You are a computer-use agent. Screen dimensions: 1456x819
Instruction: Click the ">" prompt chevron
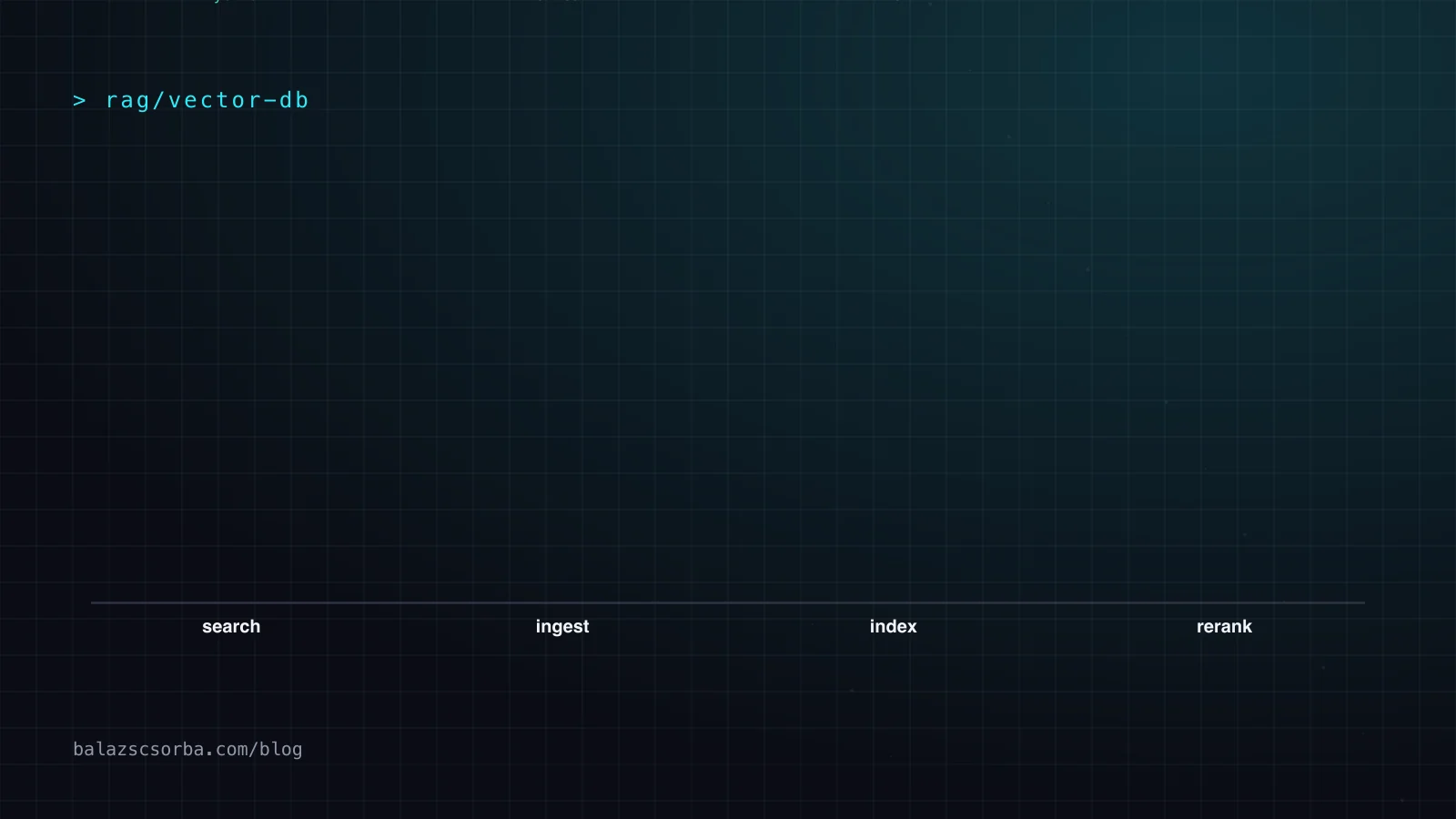coord(80,101)
